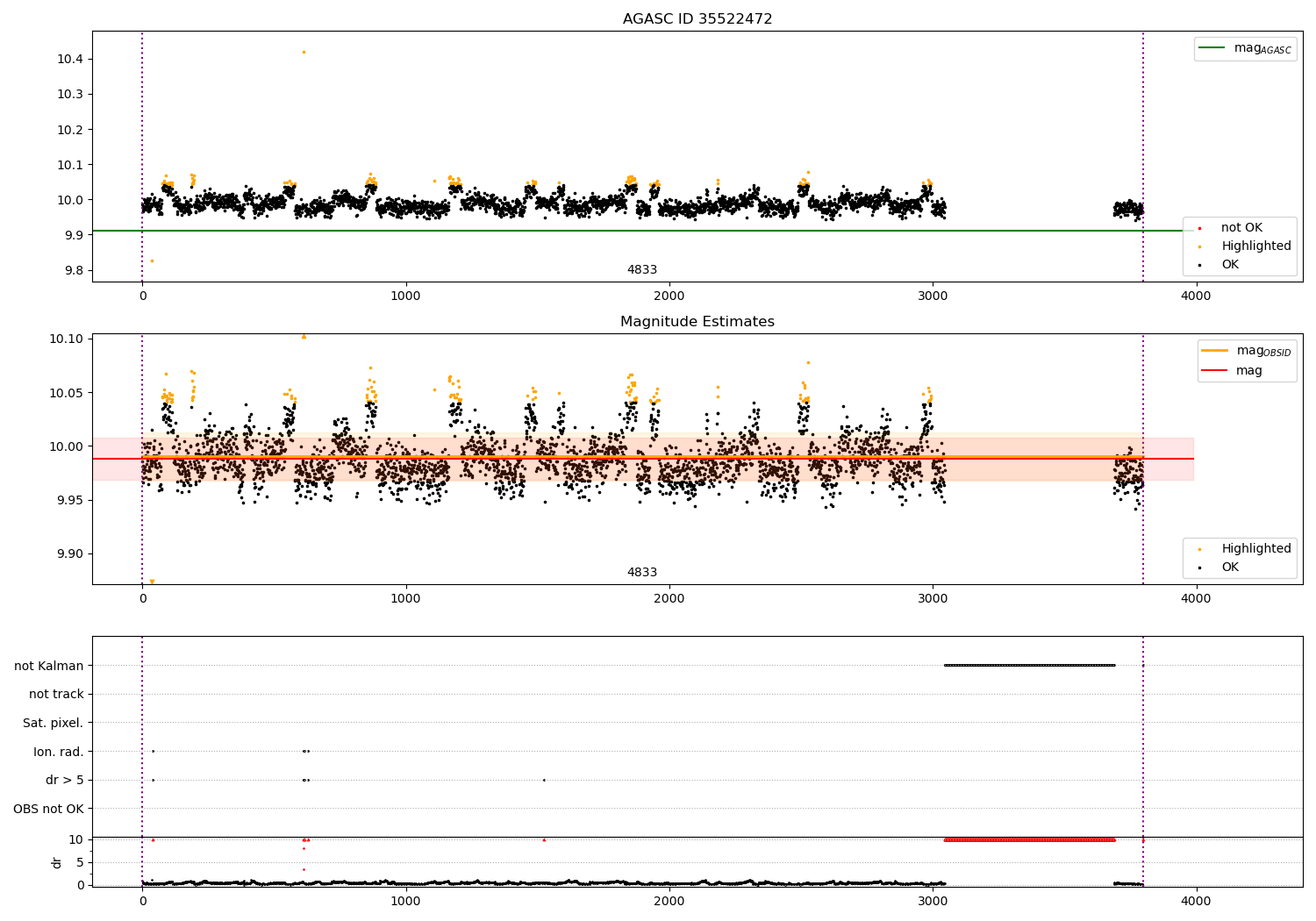Click the 10.00 tick in Magnitude Estimates plot
Image resolution: width=1316 pixels, height=921 pixels.
67,446
